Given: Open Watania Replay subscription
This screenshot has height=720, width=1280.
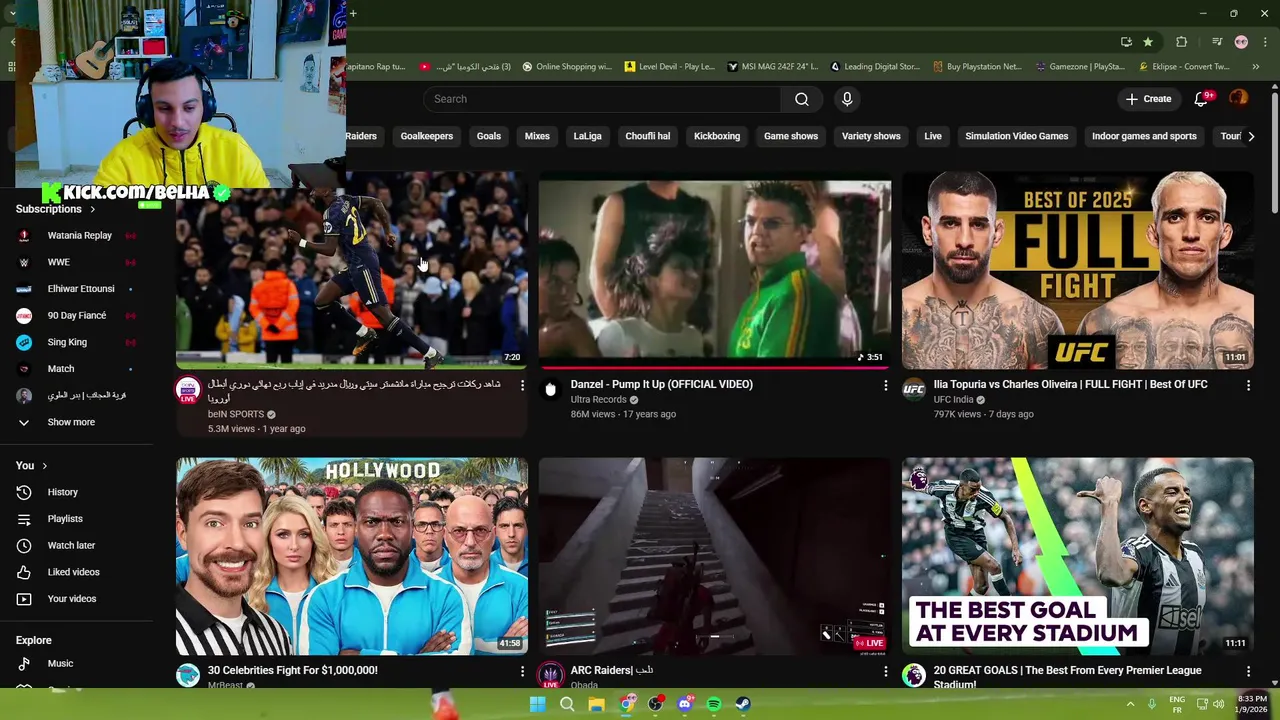Looking at the screenshot, I should tap(77, 236).
